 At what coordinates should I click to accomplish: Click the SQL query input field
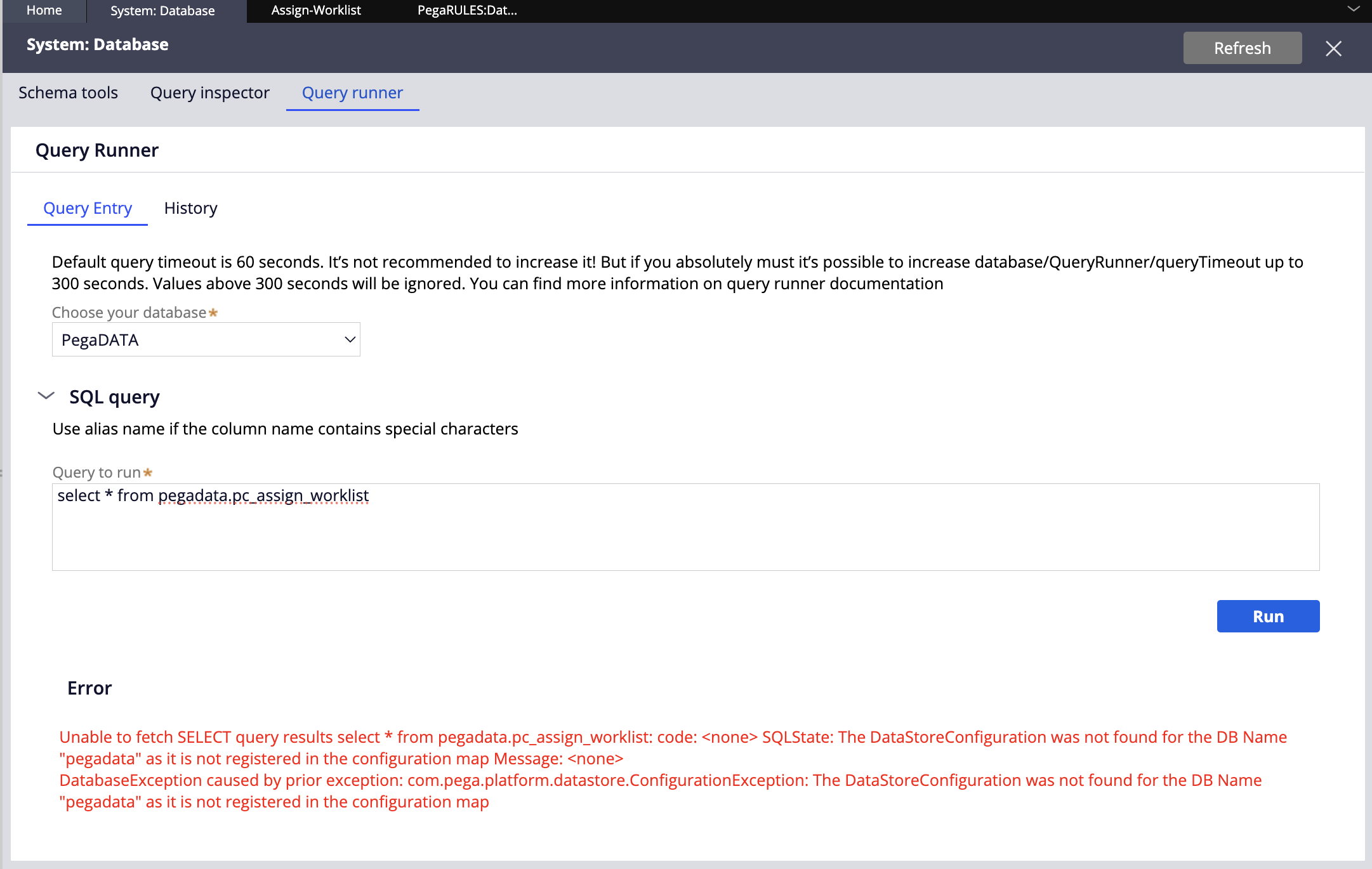686,525
